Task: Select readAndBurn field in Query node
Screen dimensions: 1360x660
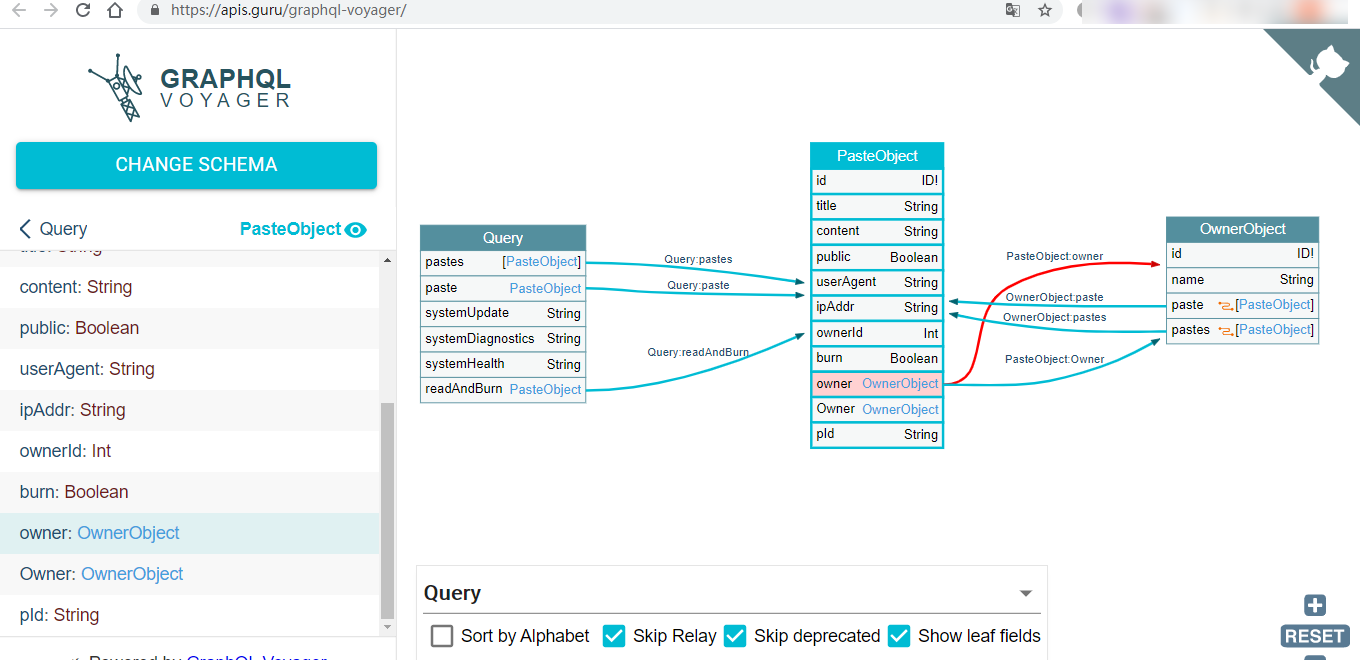Action: pos(503,389)
